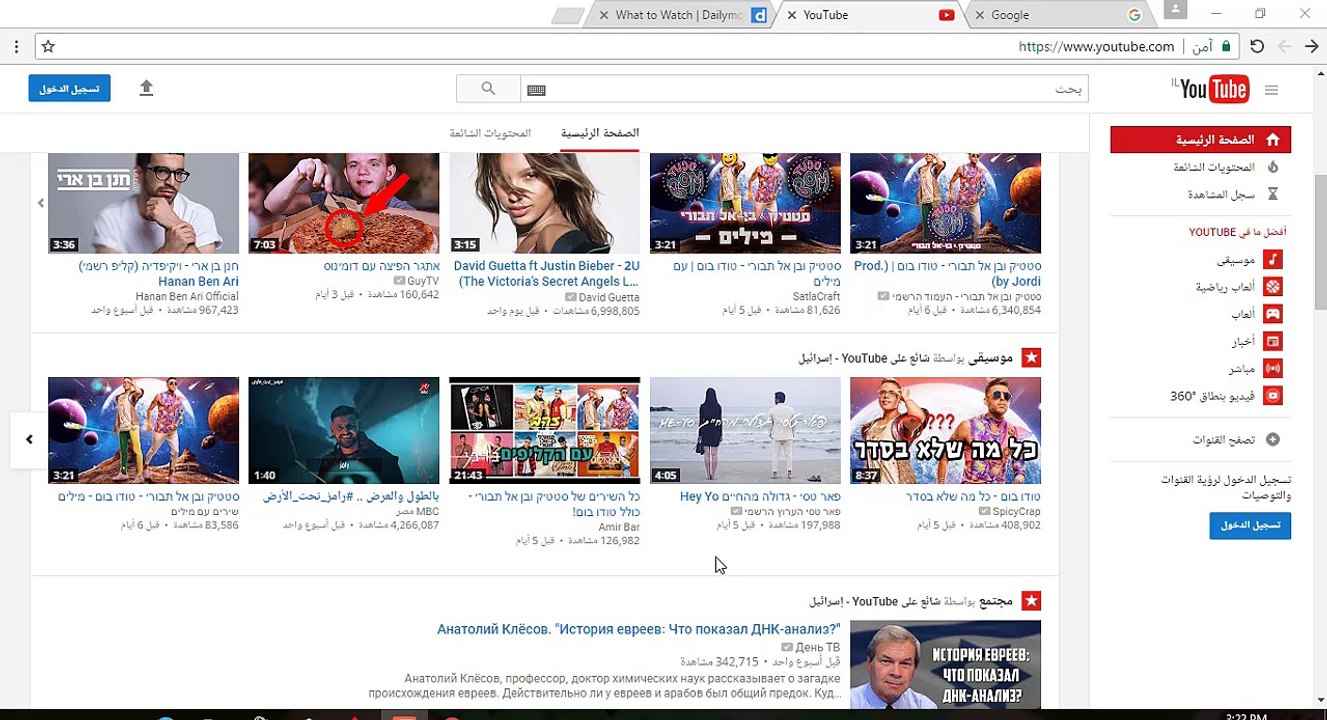
Task: Open the Live broadcast category icon
Action: 1272,368
